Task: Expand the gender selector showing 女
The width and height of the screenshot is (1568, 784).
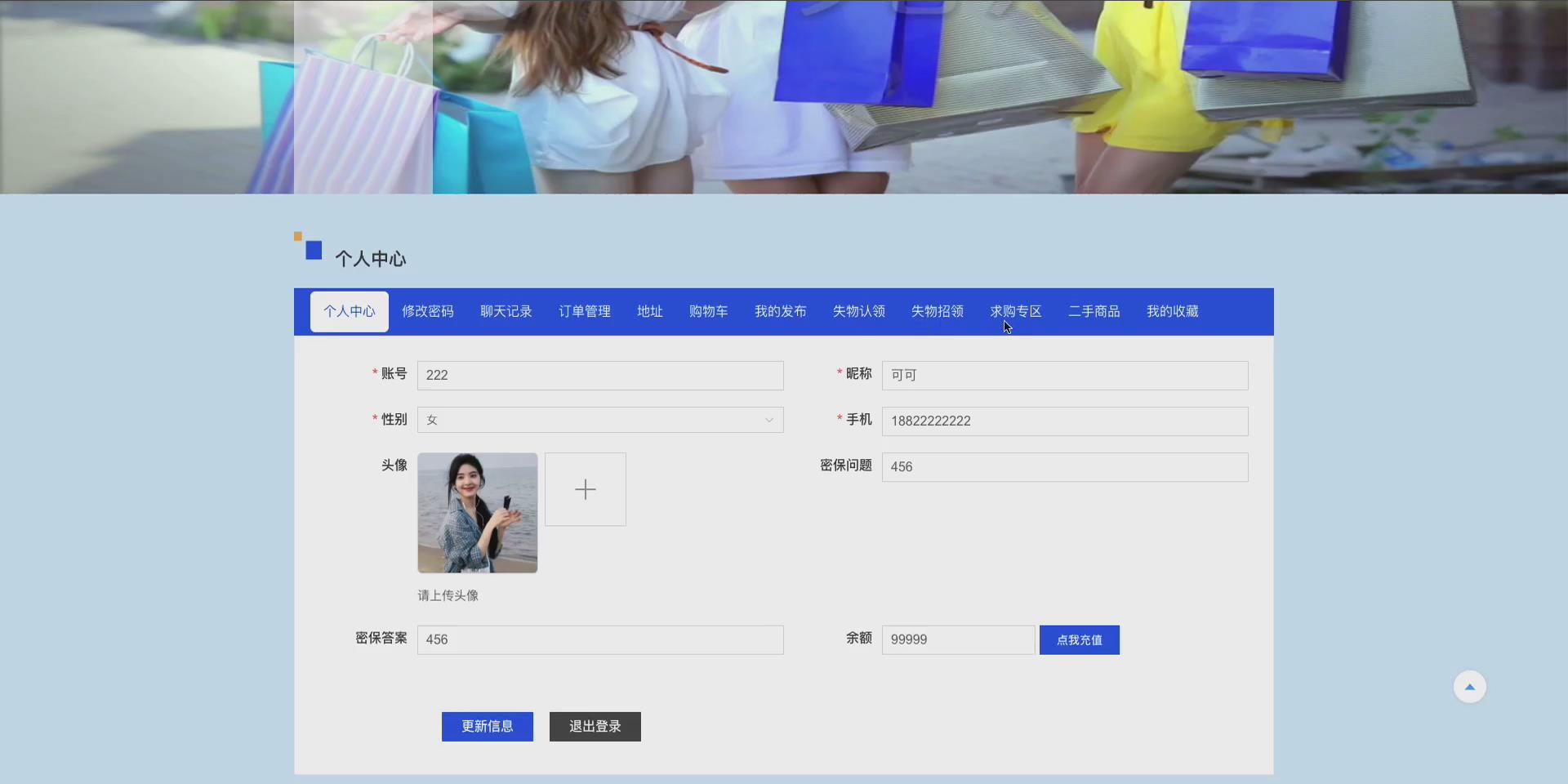Action: [600, 420]
